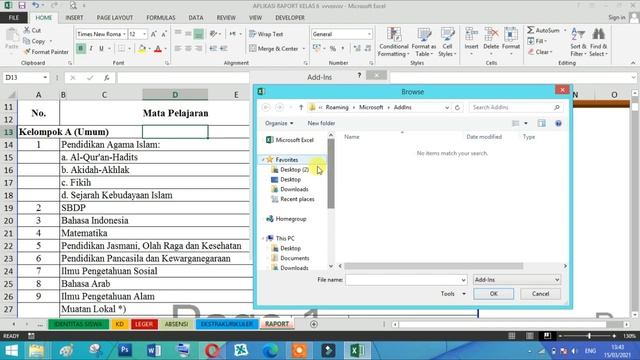Open the ABSENSI sheet tab
640x360 pixels.
pyautogui.click(x=176, y=324)
